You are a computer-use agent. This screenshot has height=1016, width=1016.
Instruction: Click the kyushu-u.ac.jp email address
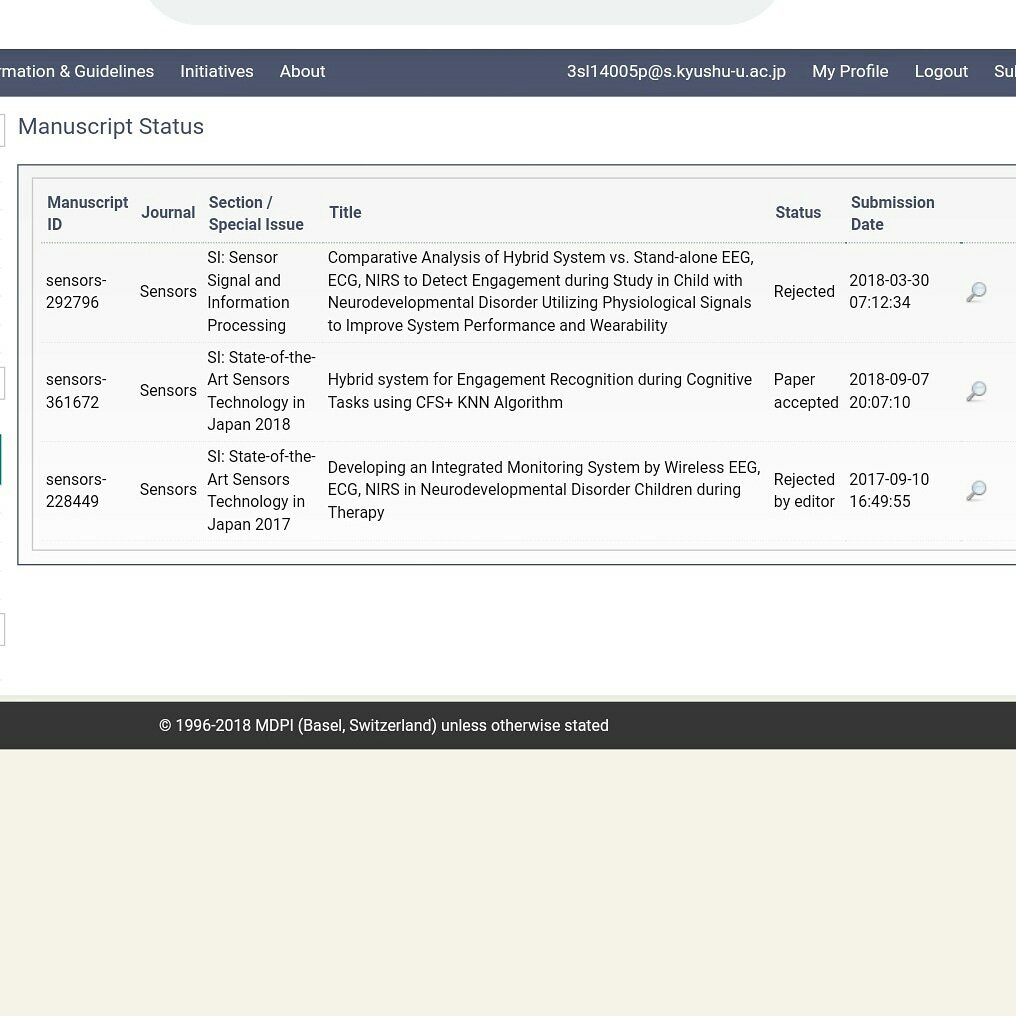coord(676,72)
